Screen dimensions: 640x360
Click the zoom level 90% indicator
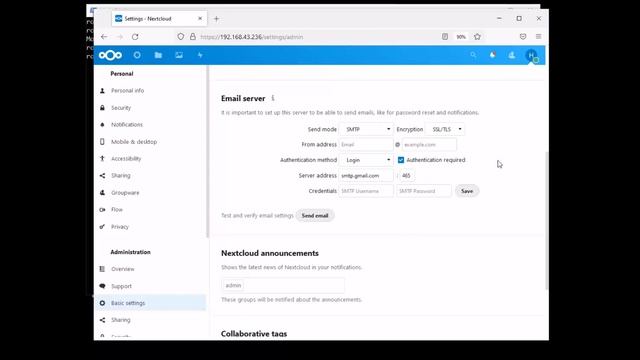pyautogui.click(x=461, y=37)
